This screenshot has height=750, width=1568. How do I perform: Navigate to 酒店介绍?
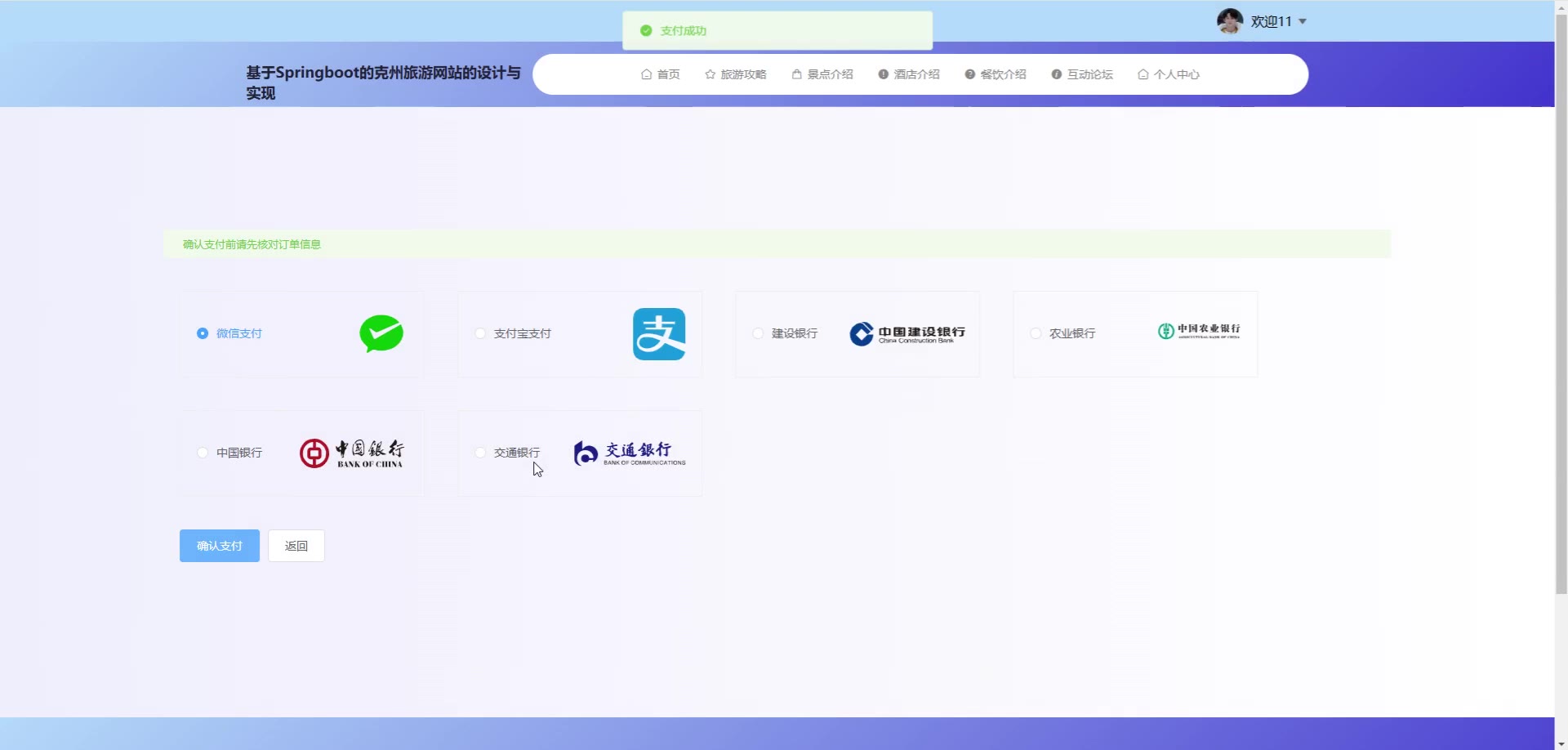pyautogui.click(x=909, y=74)
